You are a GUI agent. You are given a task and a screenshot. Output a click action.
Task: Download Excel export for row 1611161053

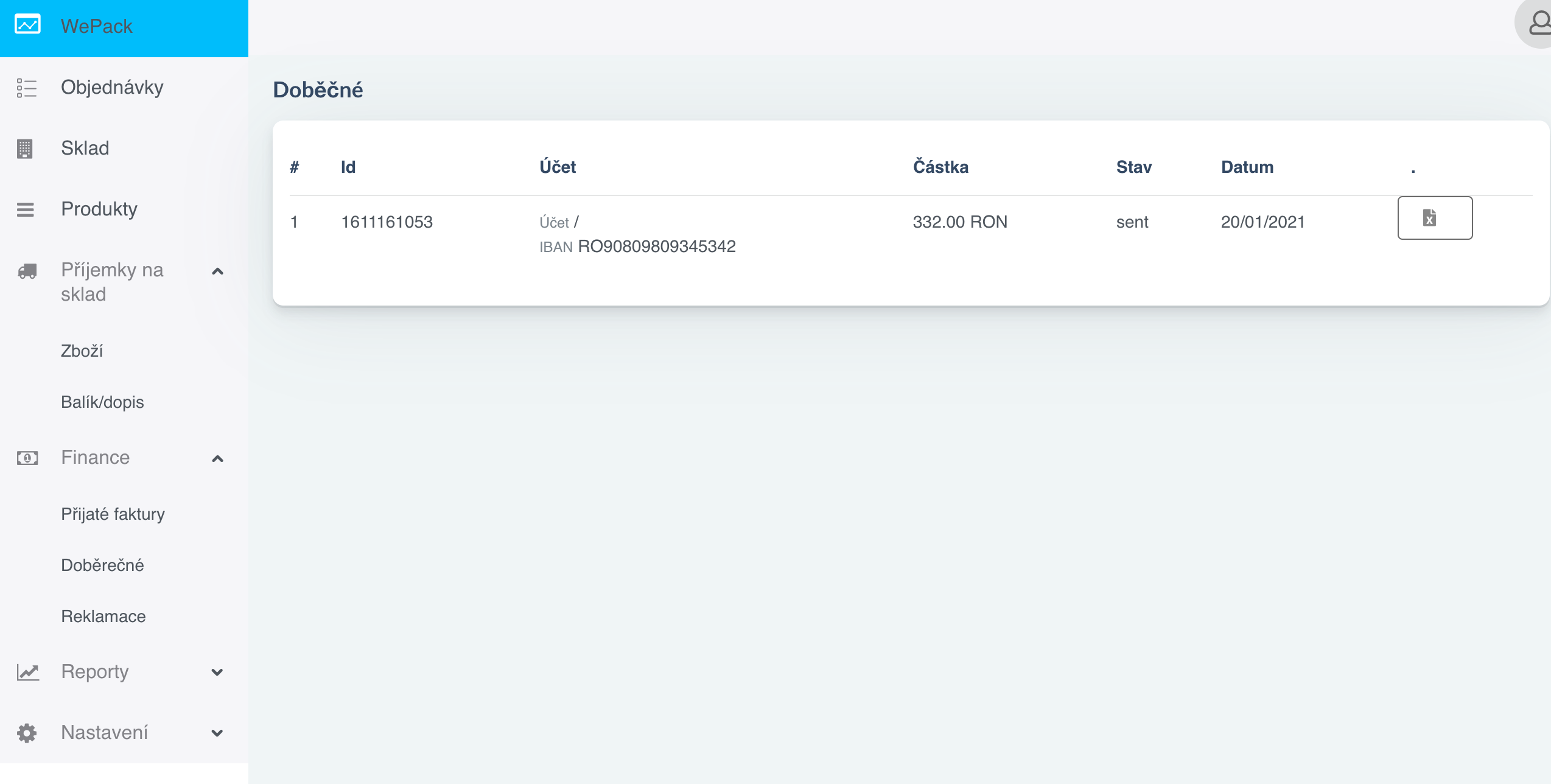click(1435, 218)
